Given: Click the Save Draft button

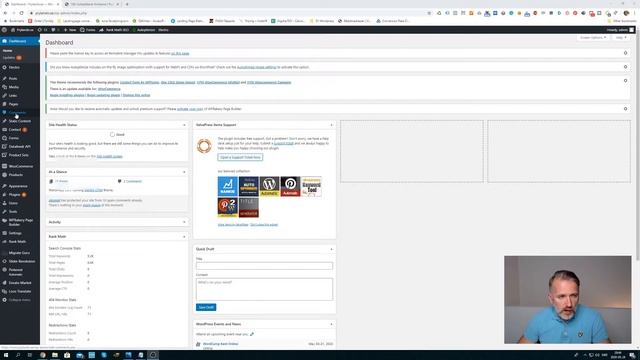Looking at the screenshot, I should pyautogui.click(x=206, y=307).
